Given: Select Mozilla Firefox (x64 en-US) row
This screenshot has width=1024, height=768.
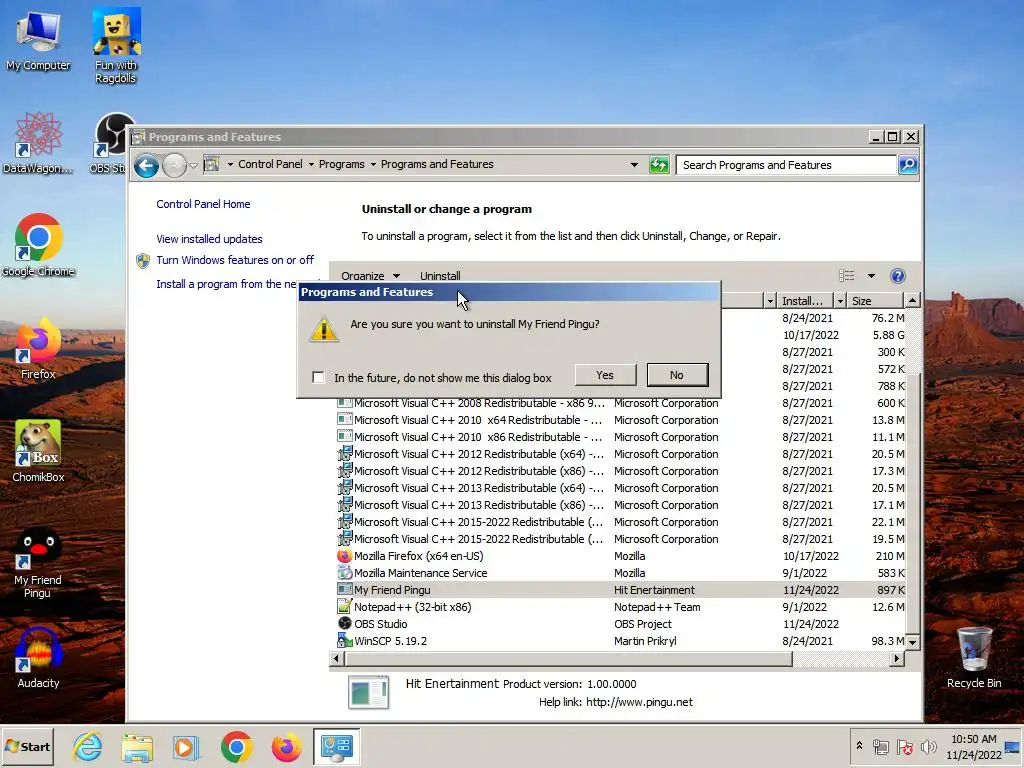Looking at the screenshot, I should click(620, 556).
